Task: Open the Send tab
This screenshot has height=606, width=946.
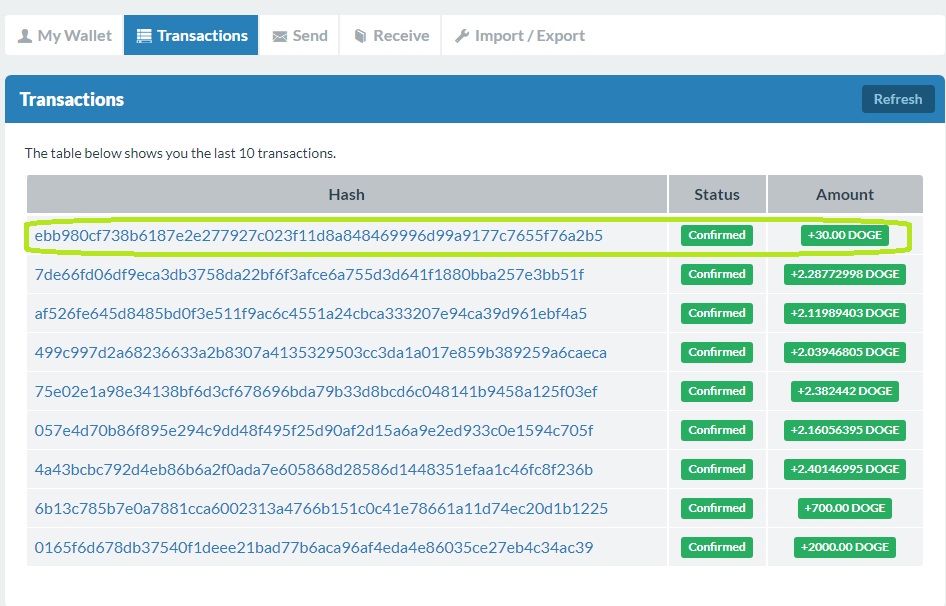Action: (299, 36)
